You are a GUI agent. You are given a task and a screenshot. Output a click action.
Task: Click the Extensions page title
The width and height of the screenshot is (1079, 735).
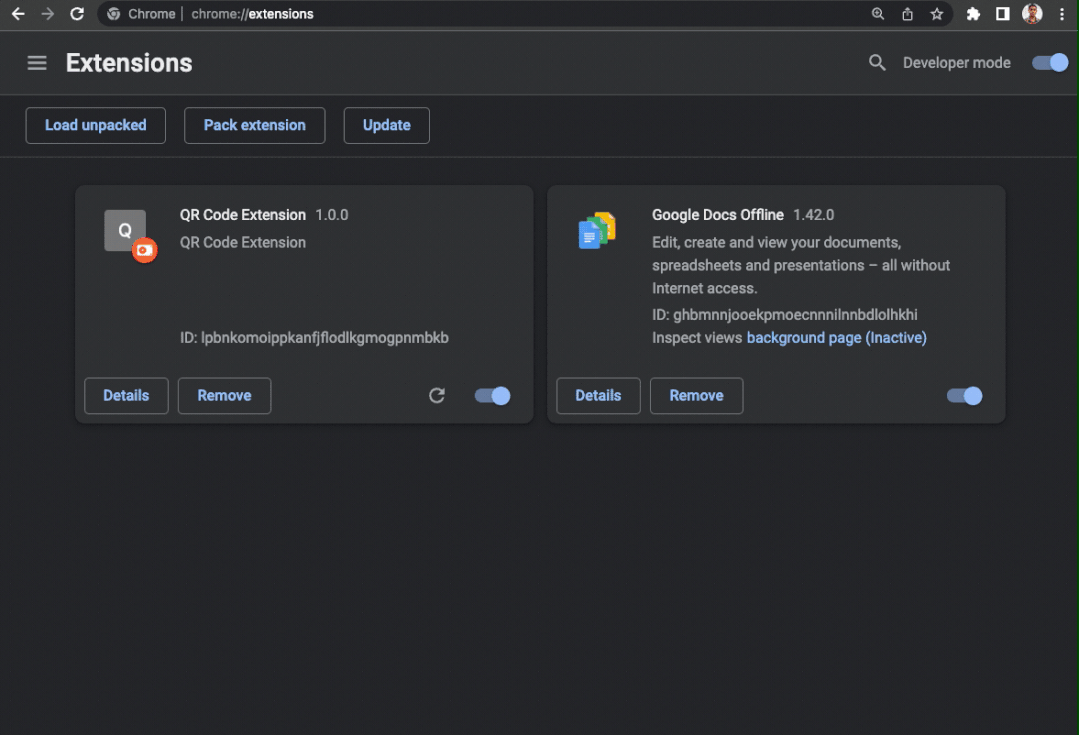point(129,63)
